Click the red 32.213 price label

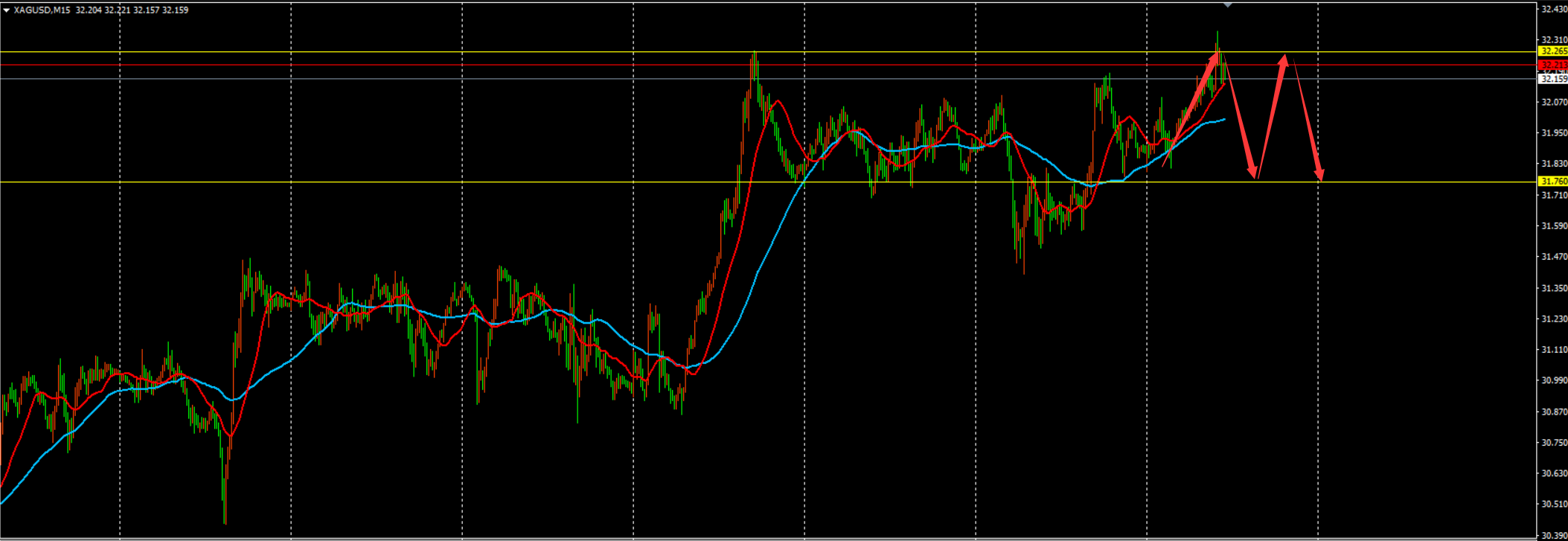pyautogui.click(x=1552, y=65)
